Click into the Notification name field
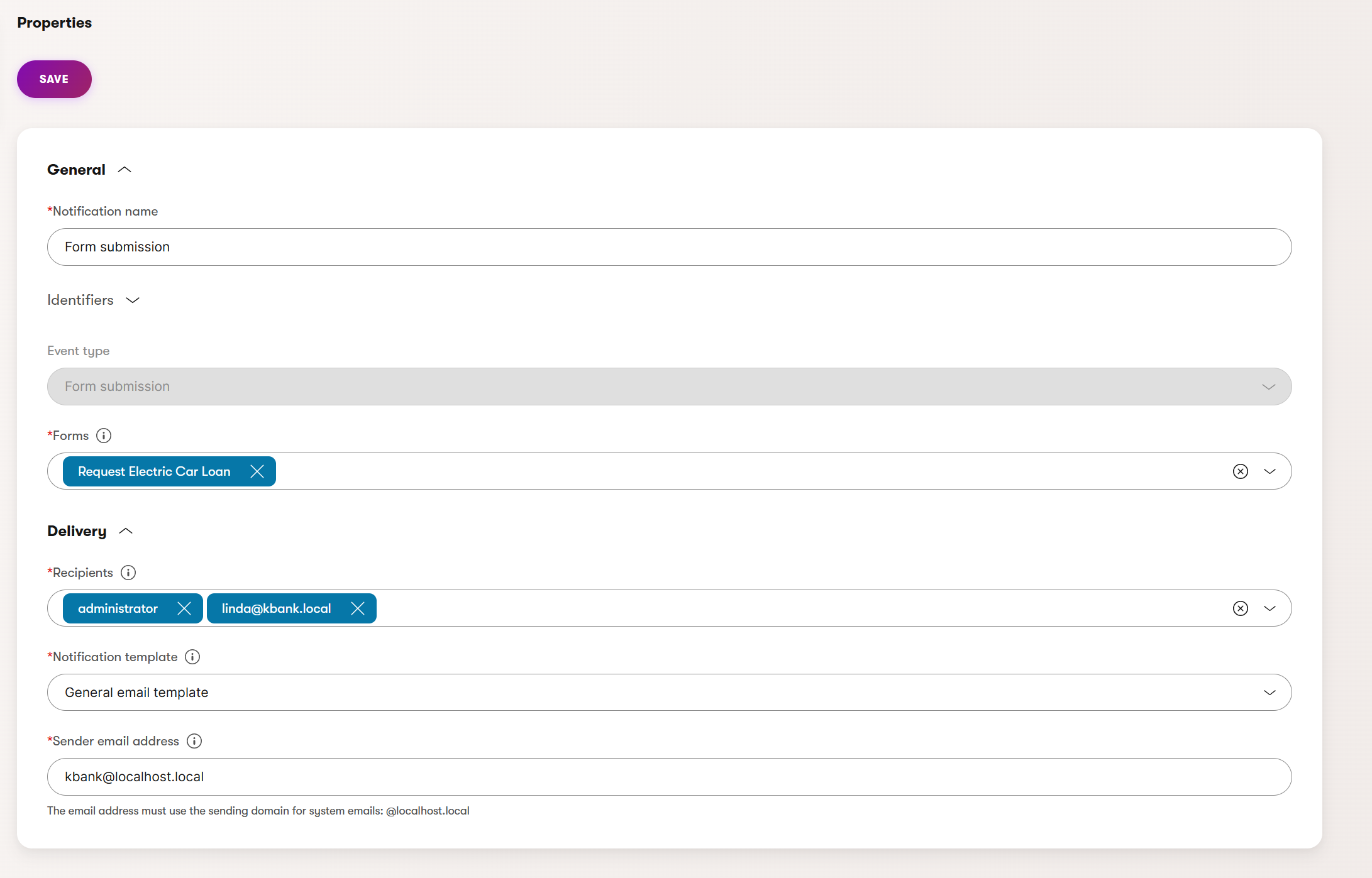 pos(669,247)
